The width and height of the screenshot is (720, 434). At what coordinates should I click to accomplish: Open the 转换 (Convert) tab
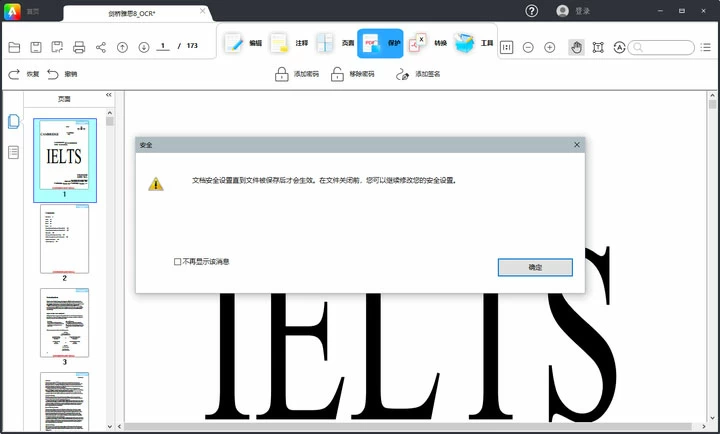(428, 43)
